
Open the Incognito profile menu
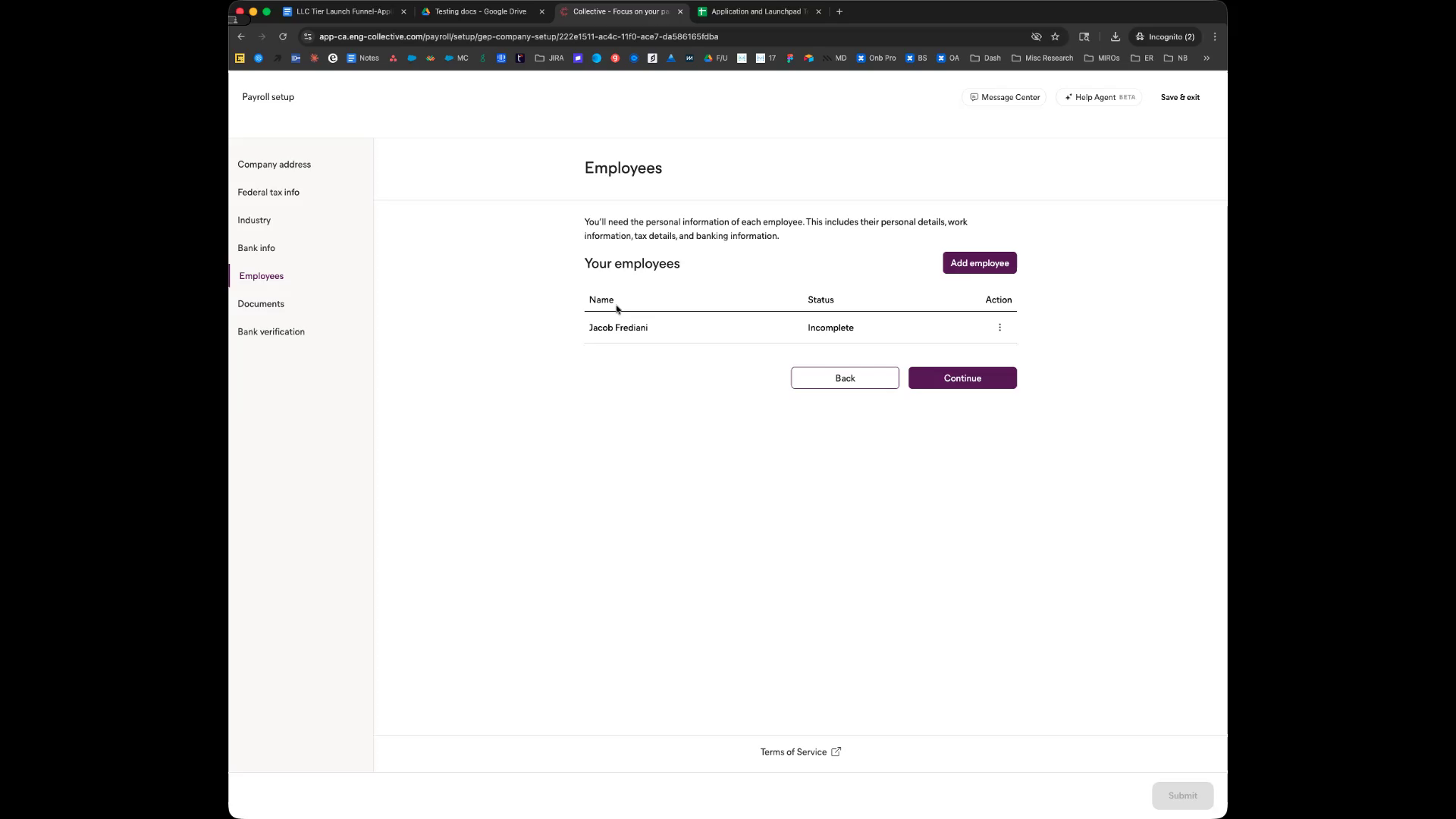(x=1165, y=36)
